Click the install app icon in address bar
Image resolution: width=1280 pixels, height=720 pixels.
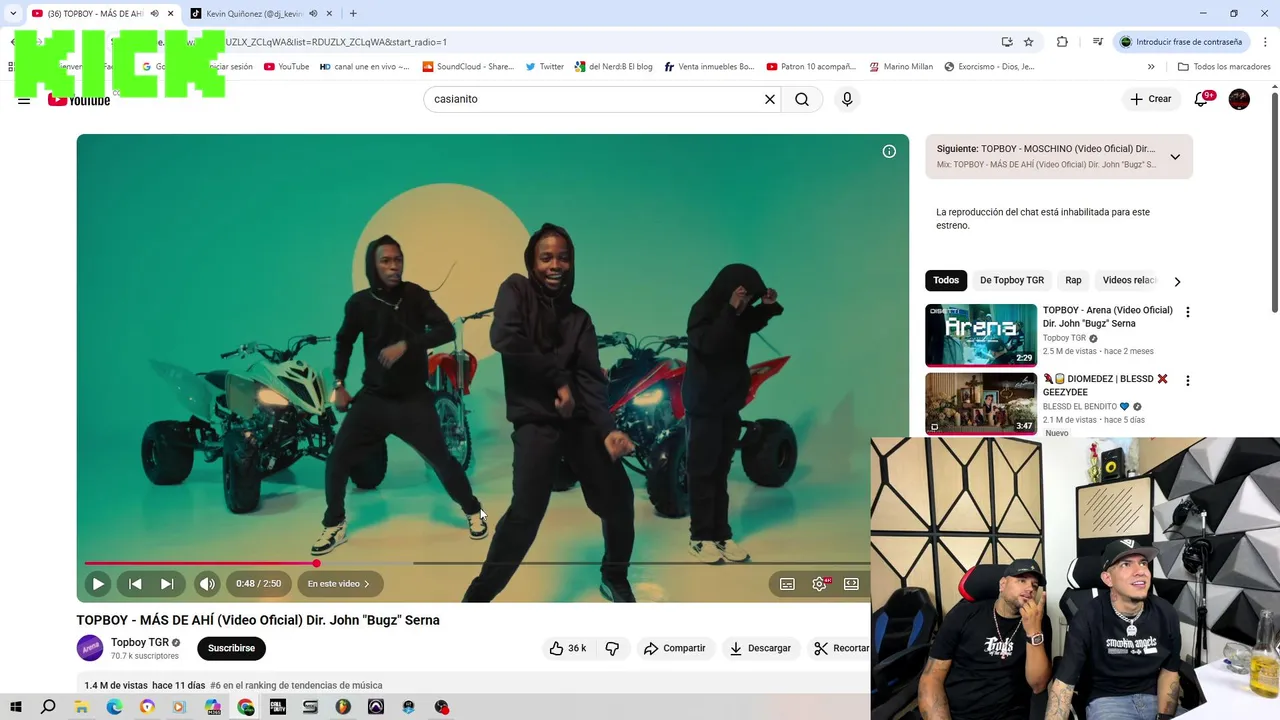click(1007, 42)
